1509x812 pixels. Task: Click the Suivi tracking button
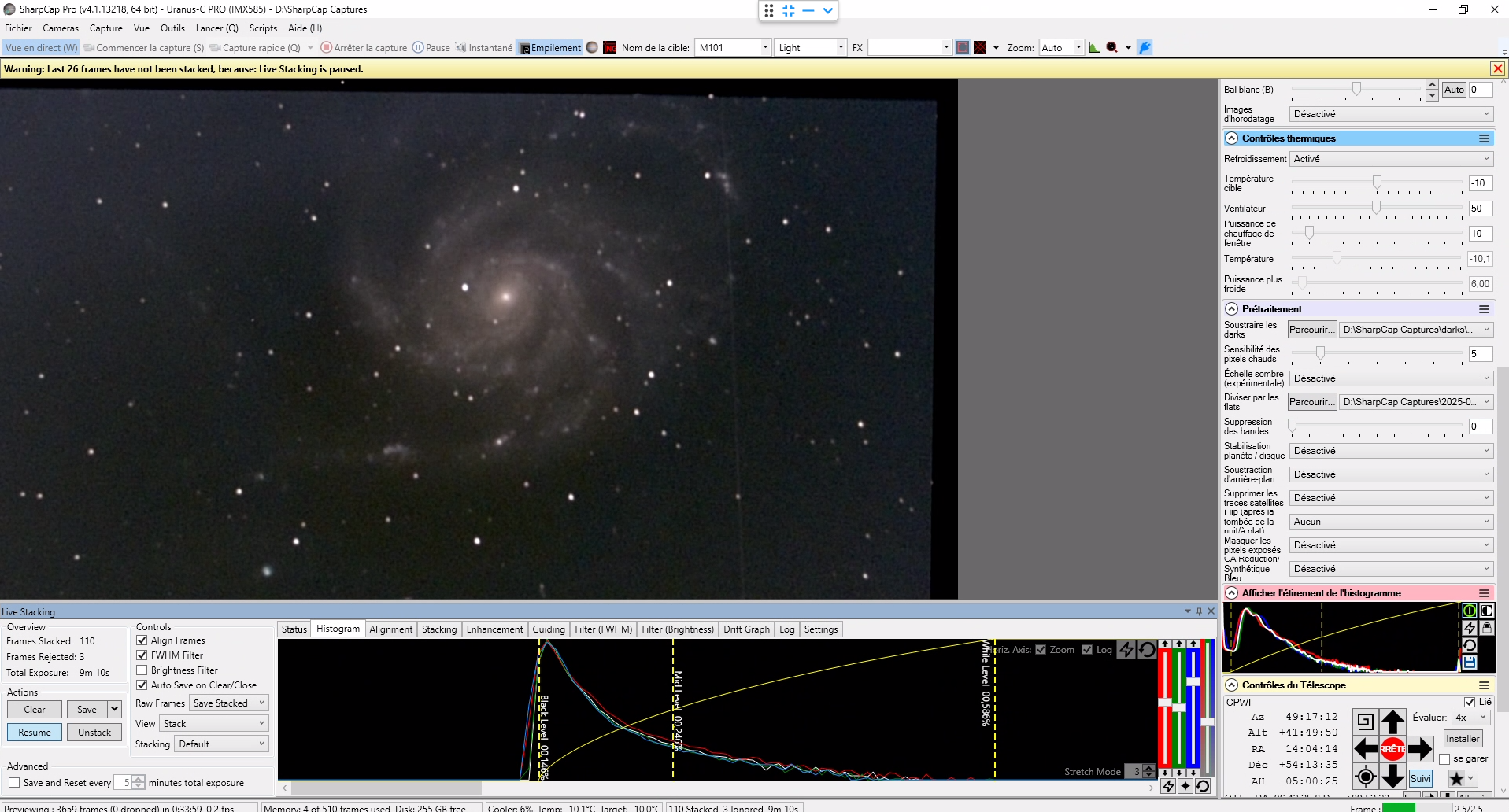(x=1421, y=779)
